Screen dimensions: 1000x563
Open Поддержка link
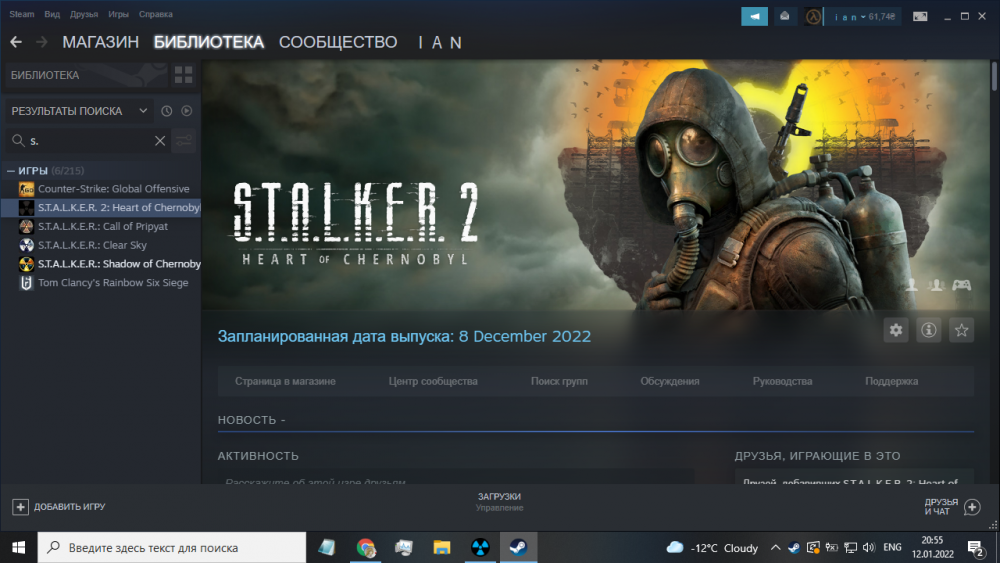[892, 381]
